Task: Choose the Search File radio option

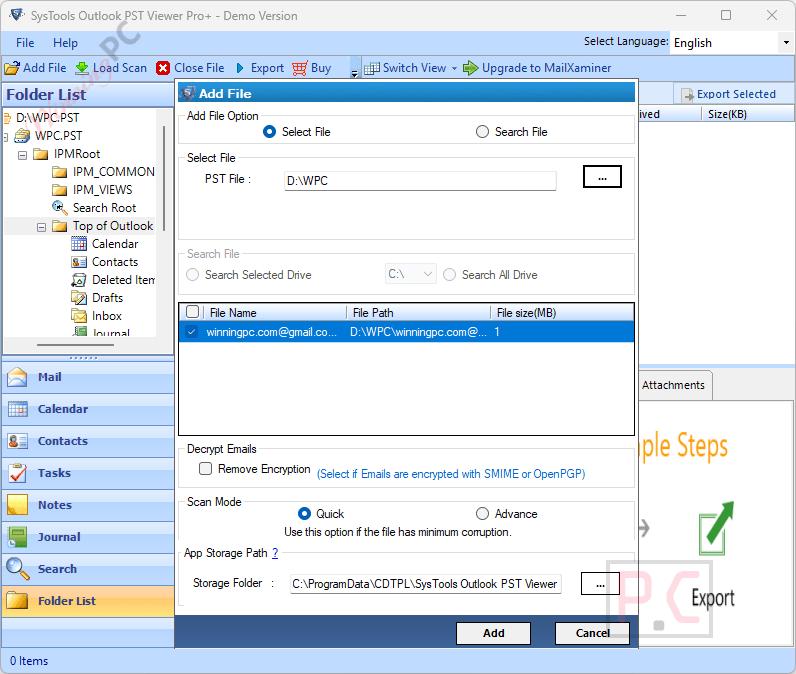Action: tap(482, 132)
